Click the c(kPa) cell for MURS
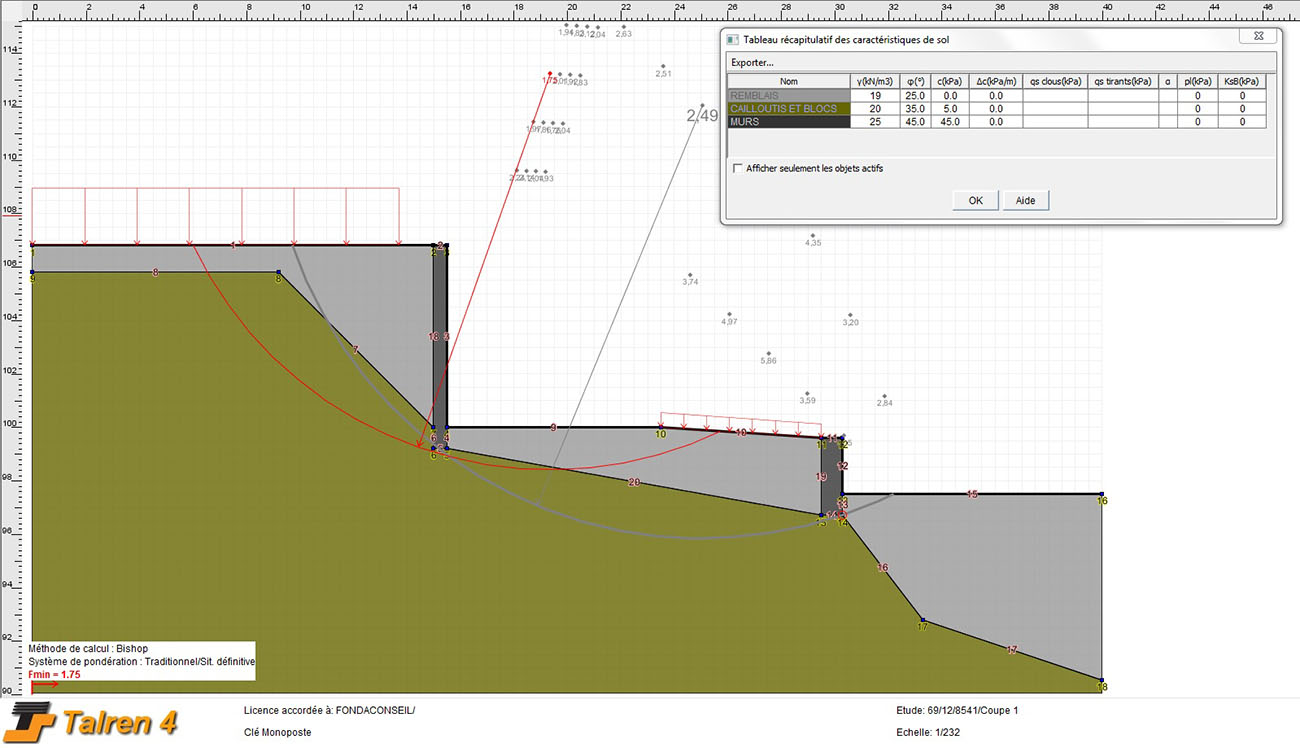Viewport: 1300px width, 748px height. tap(949, 122)
